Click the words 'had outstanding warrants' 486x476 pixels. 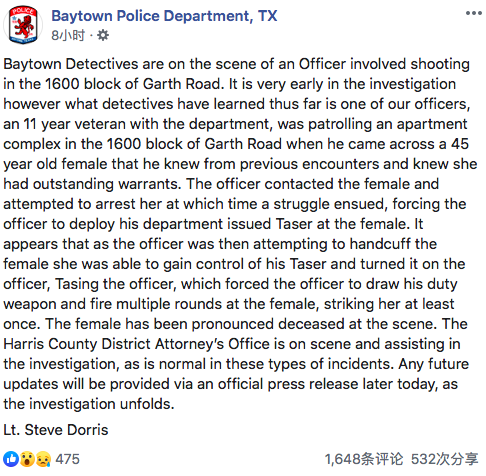[x=92, y=184]
